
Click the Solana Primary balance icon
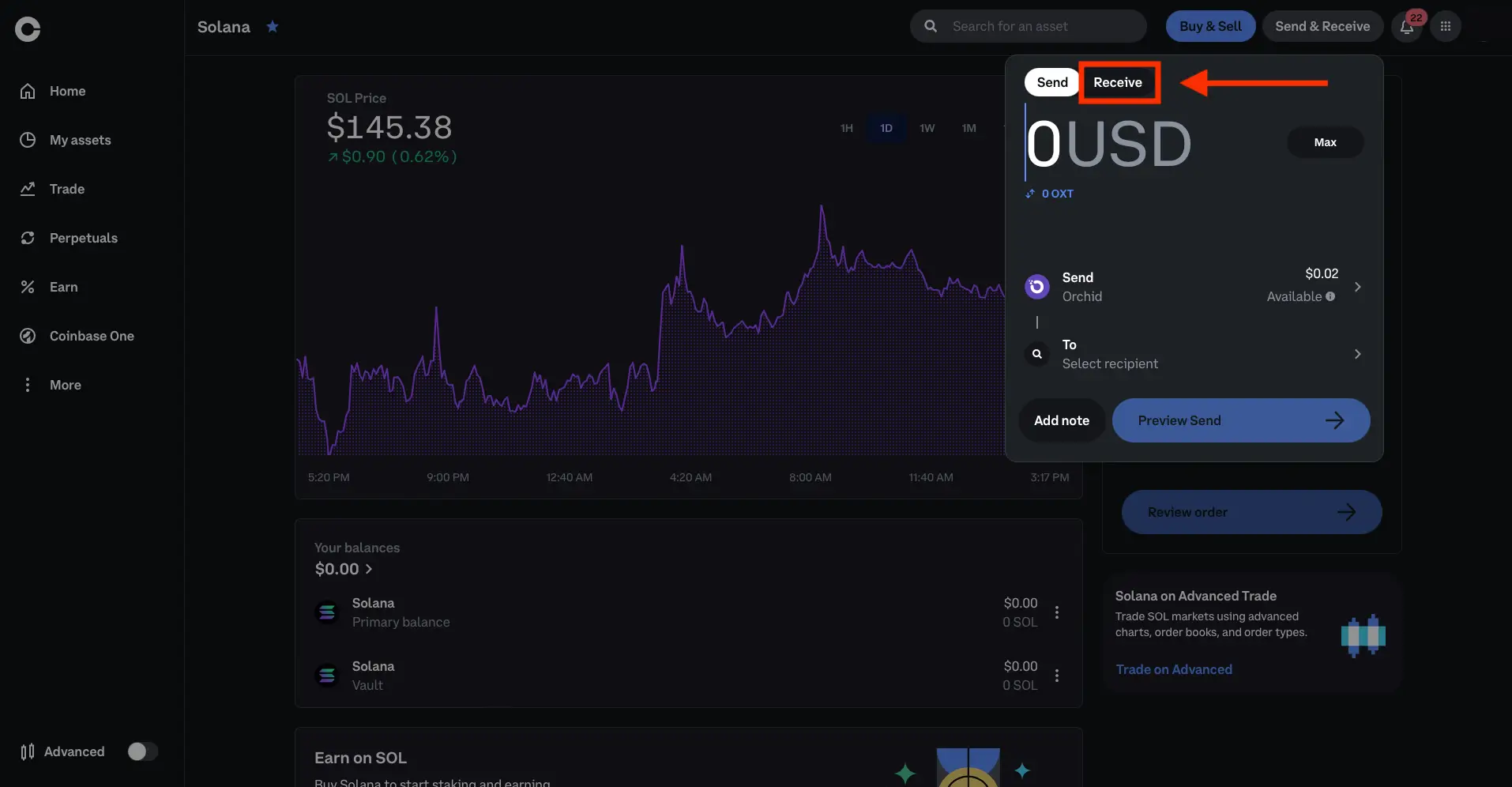tap(327, 612)
